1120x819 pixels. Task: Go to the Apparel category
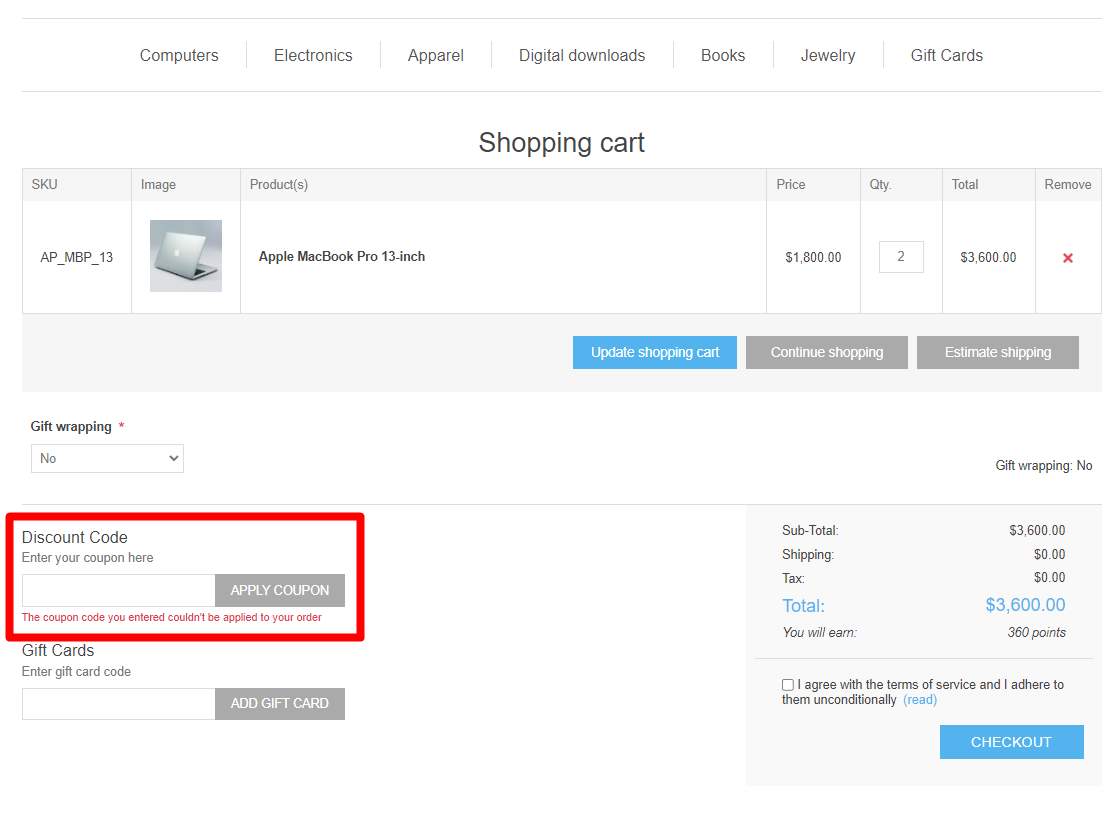click(x=436, y=56)
